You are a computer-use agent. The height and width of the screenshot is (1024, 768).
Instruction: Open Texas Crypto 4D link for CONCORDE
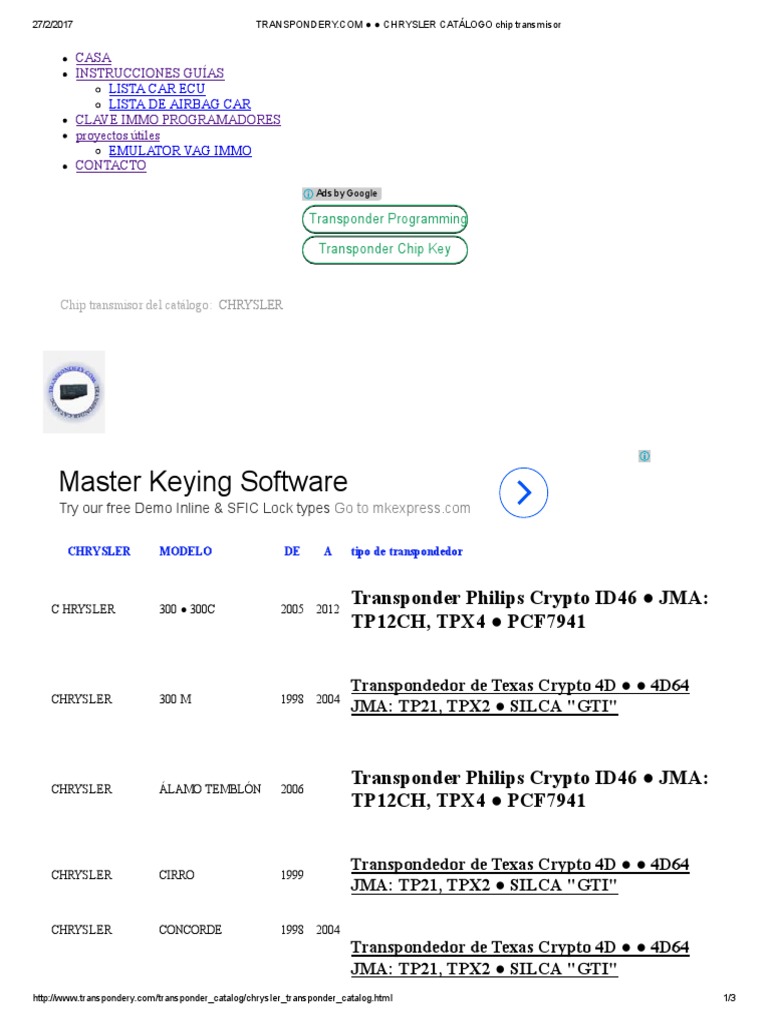(520, 957)
